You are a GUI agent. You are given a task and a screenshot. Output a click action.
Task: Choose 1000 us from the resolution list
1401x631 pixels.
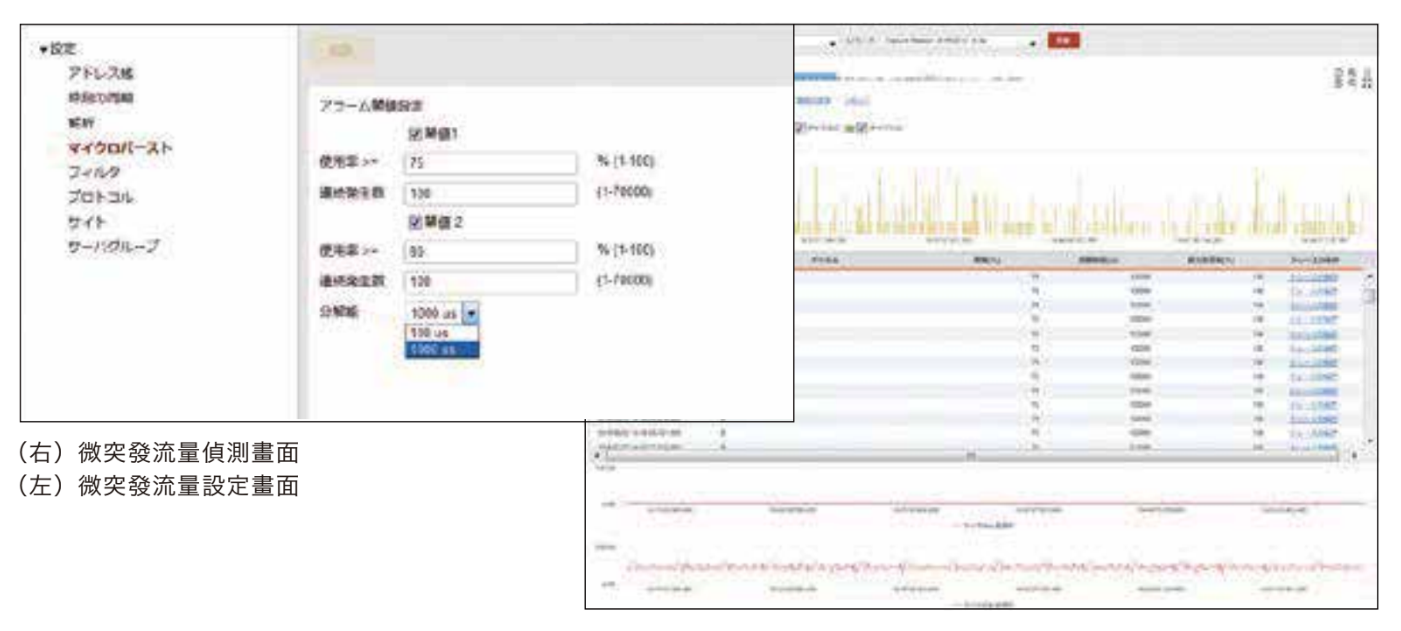pyautogui.click(x=442, y=349)
